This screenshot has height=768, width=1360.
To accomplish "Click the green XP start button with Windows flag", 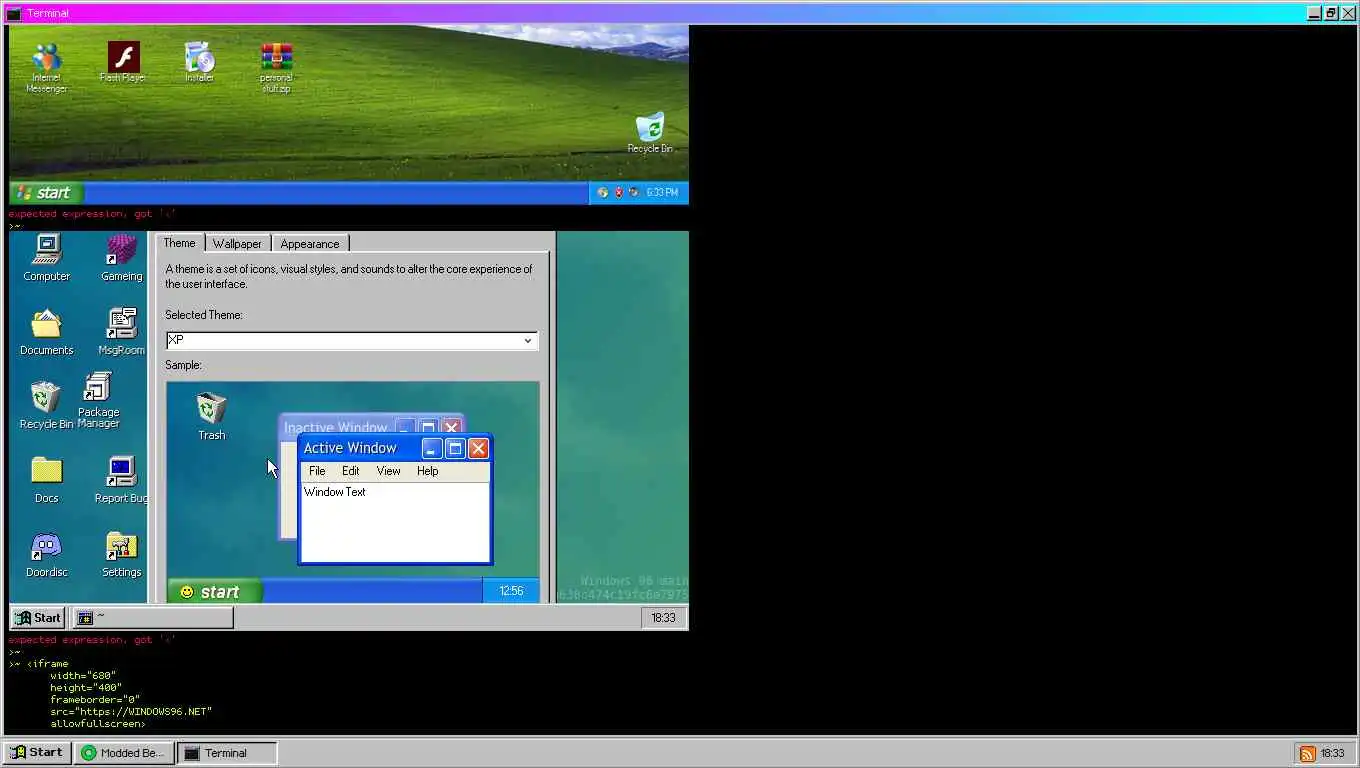I will click(x=45, y=192).
